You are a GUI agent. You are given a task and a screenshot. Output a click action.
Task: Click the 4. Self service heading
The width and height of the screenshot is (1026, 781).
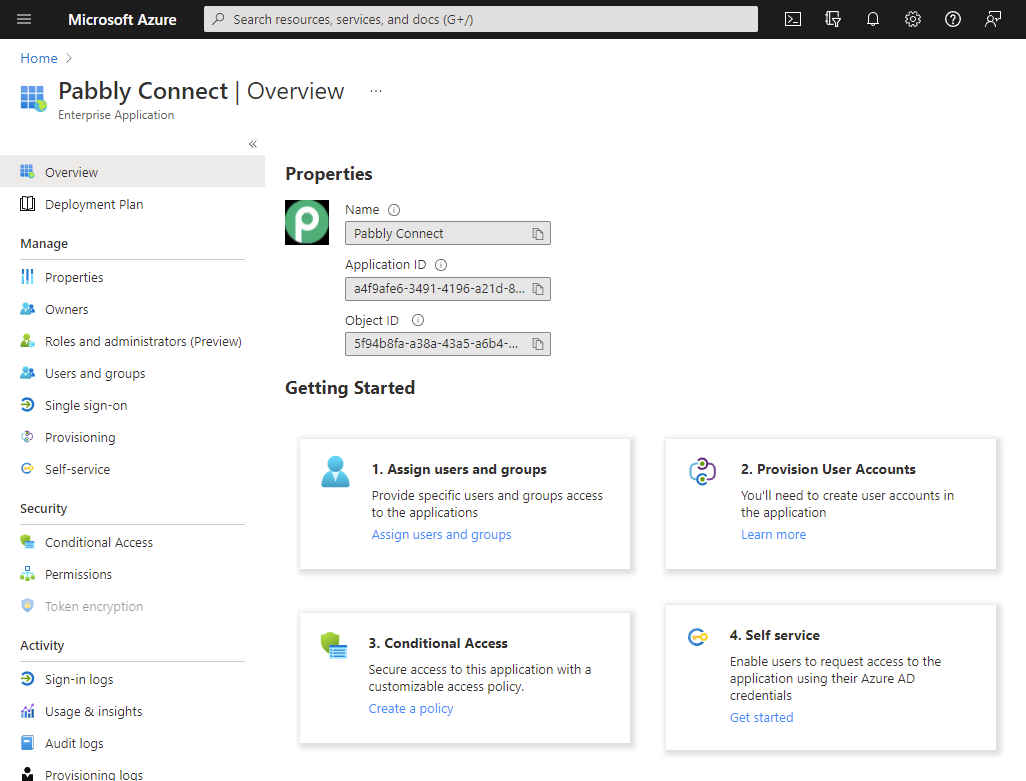[775, 635]
